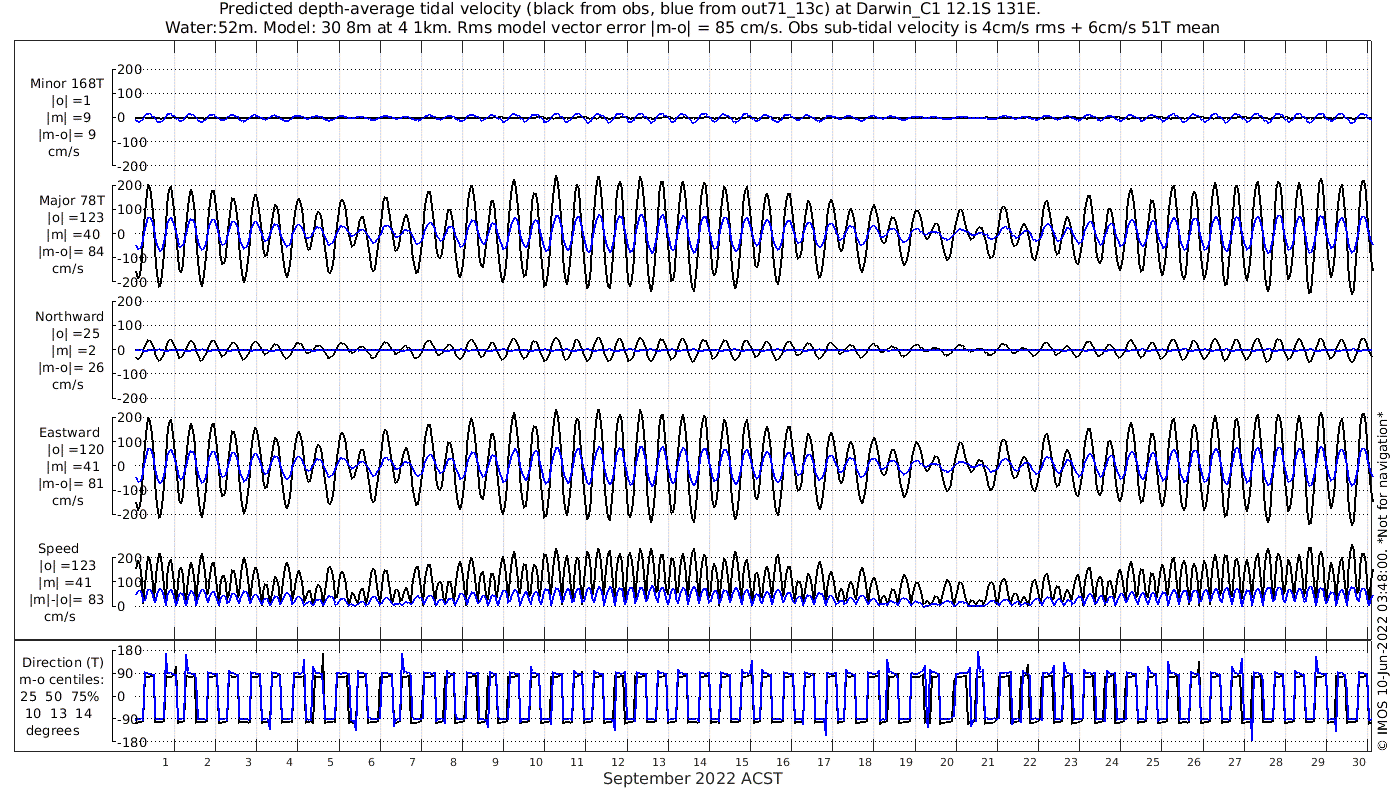The image size is (1400, 800).
Task: Click "|m| =41" under Speed
Action: coord(65,582)
